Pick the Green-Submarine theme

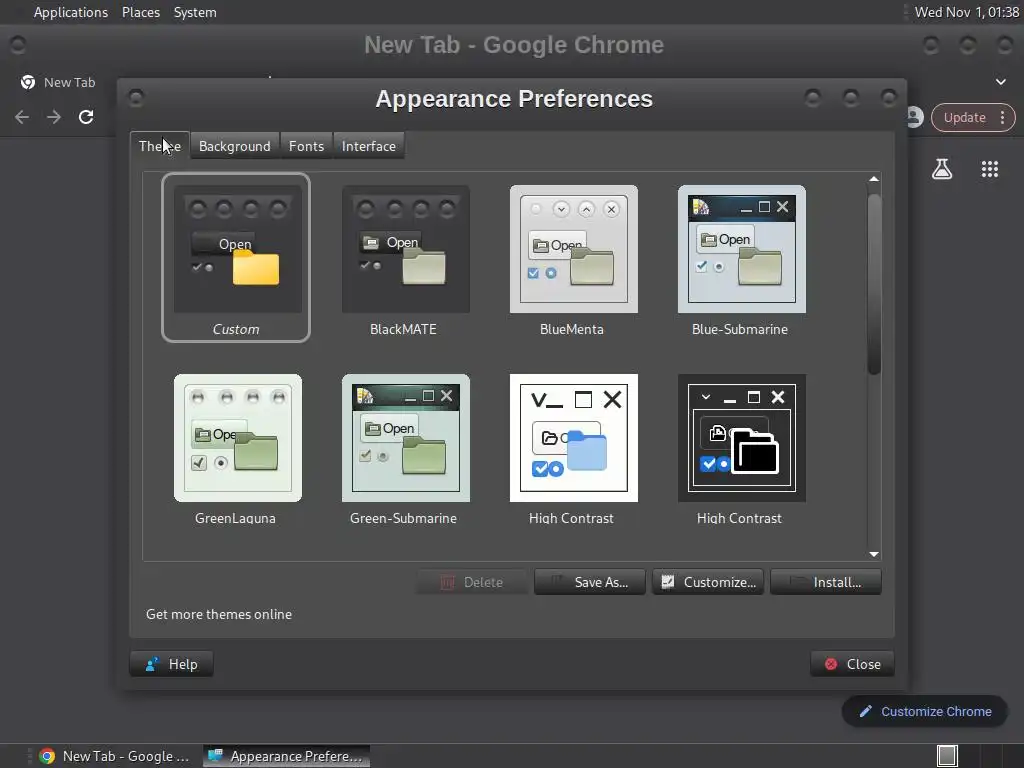(405, 447)
